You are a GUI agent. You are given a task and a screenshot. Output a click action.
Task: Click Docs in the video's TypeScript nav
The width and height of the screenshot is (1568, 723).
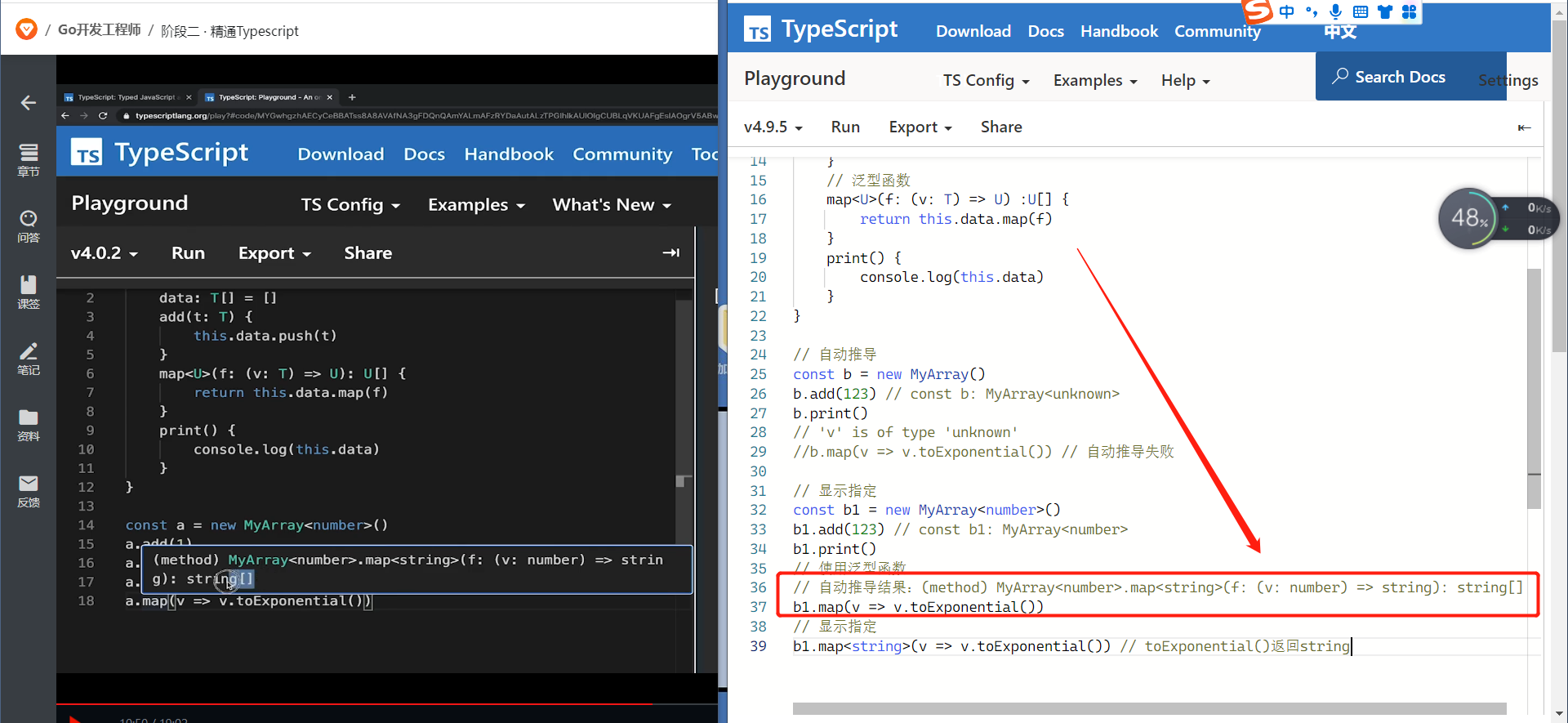(x=424, y=154)
